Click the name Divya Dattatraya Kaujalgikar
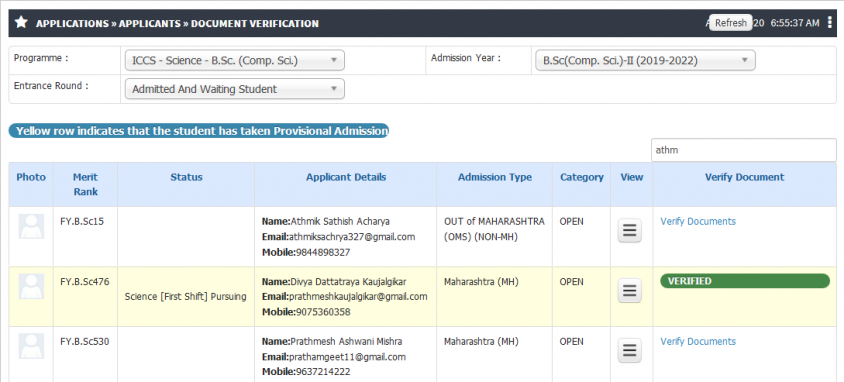Viewport: 844px width, 382px height. (x=348, y=281)
